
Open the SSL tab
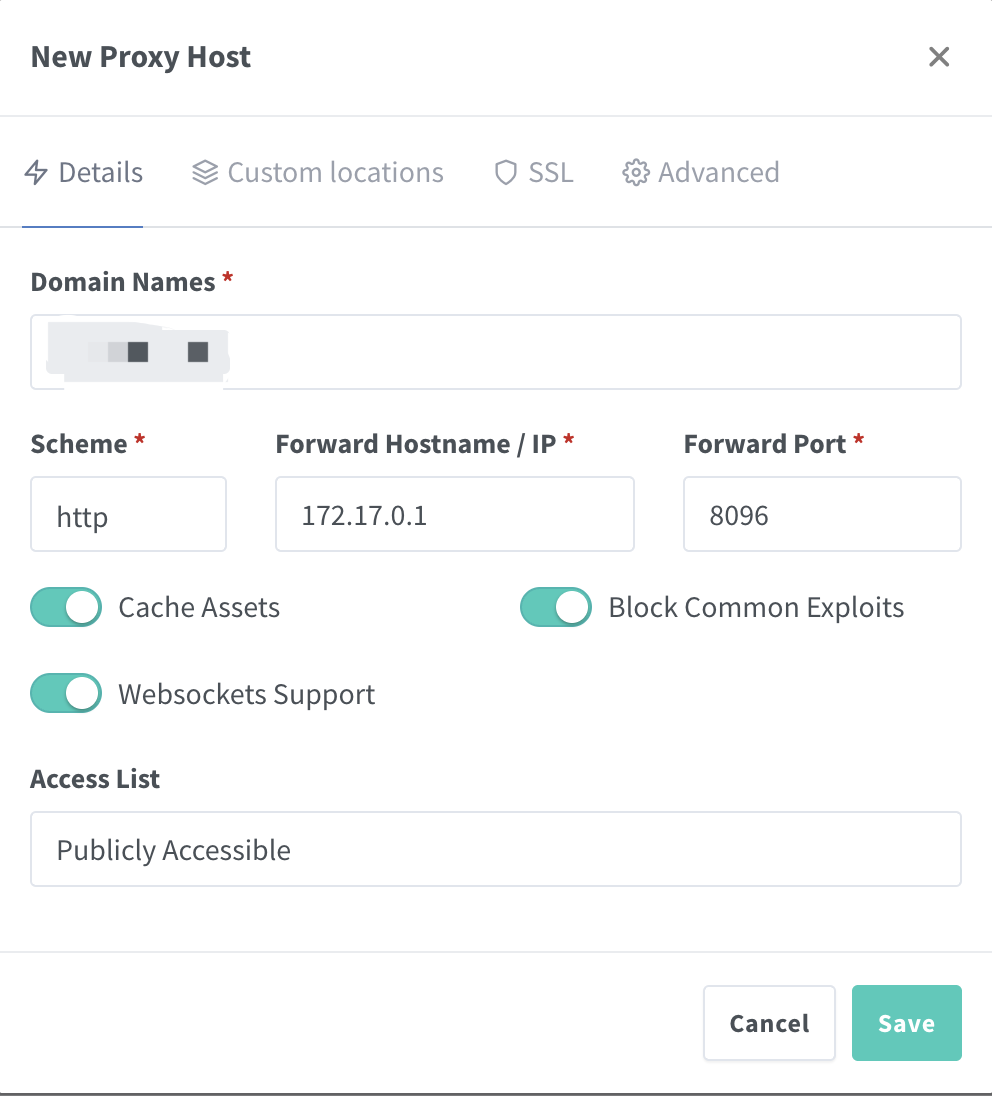click(551, 173)
